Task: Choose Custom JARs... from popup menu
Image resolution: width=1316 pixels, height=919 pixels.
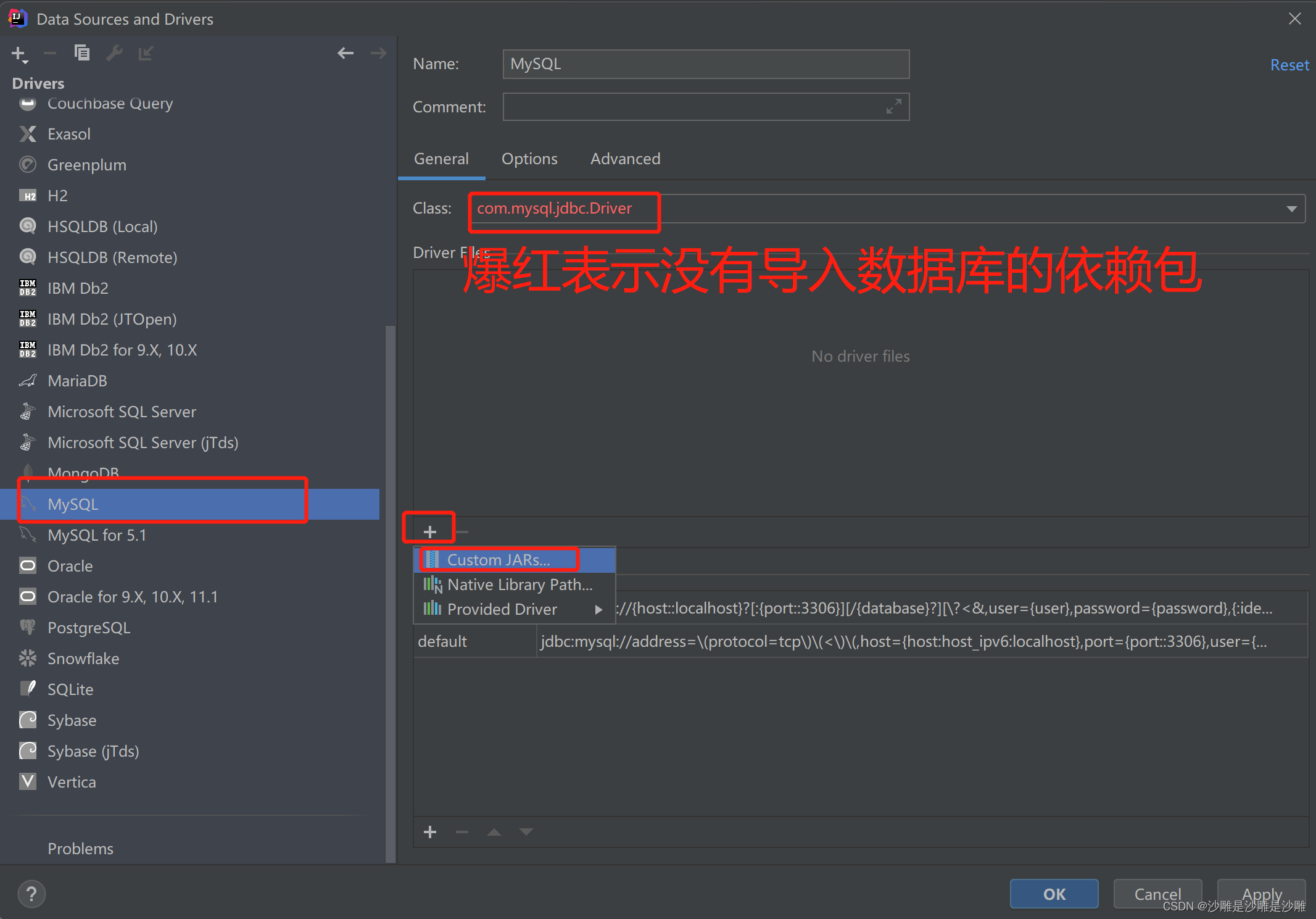Action: [x=515, y=560]
